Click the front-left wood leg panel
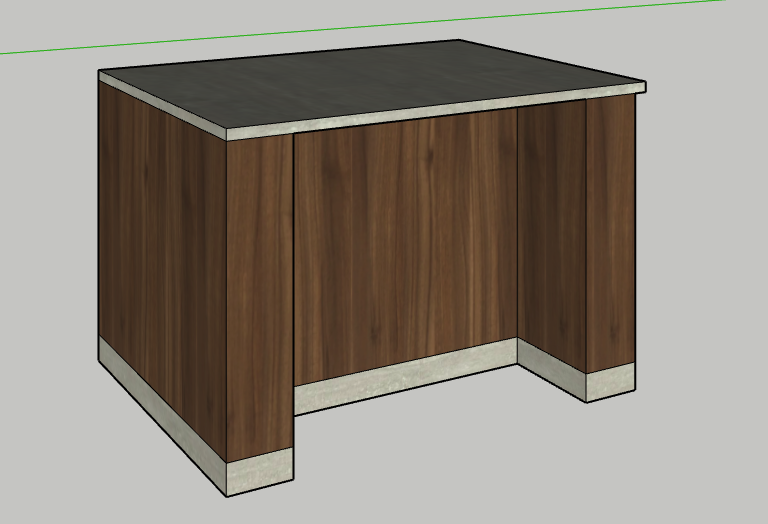The height and width of the screenshot is (524, 768). coord(260,300)
